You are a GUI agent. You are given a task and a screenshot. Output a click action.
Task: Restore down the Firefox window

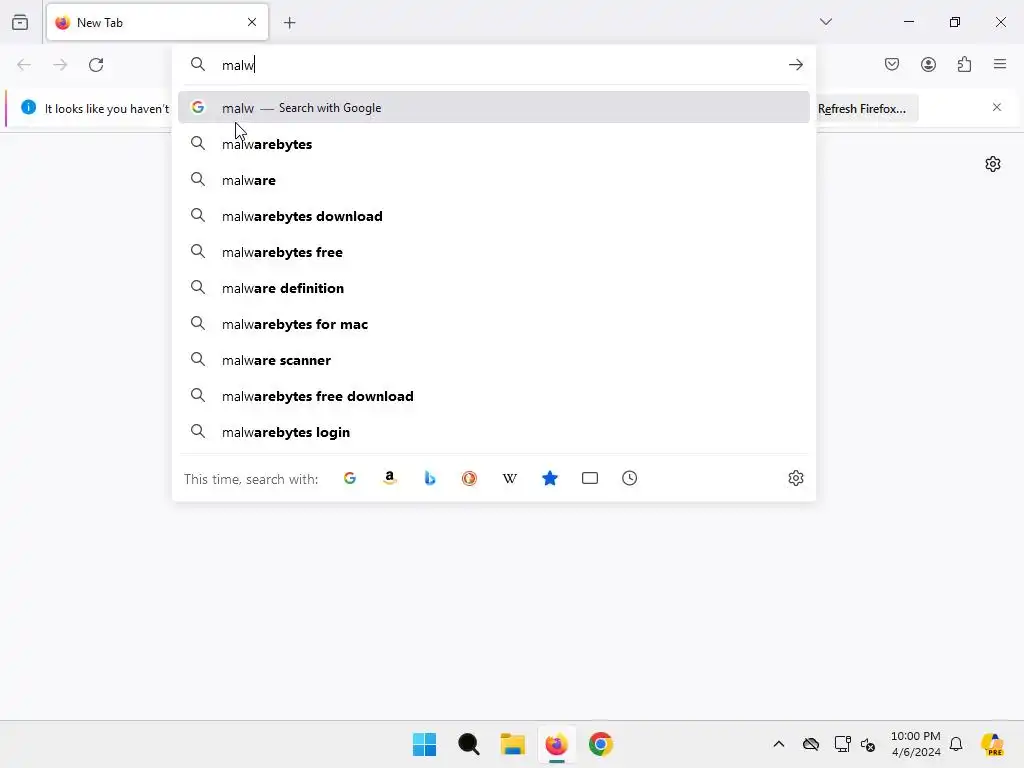[955, 22]
